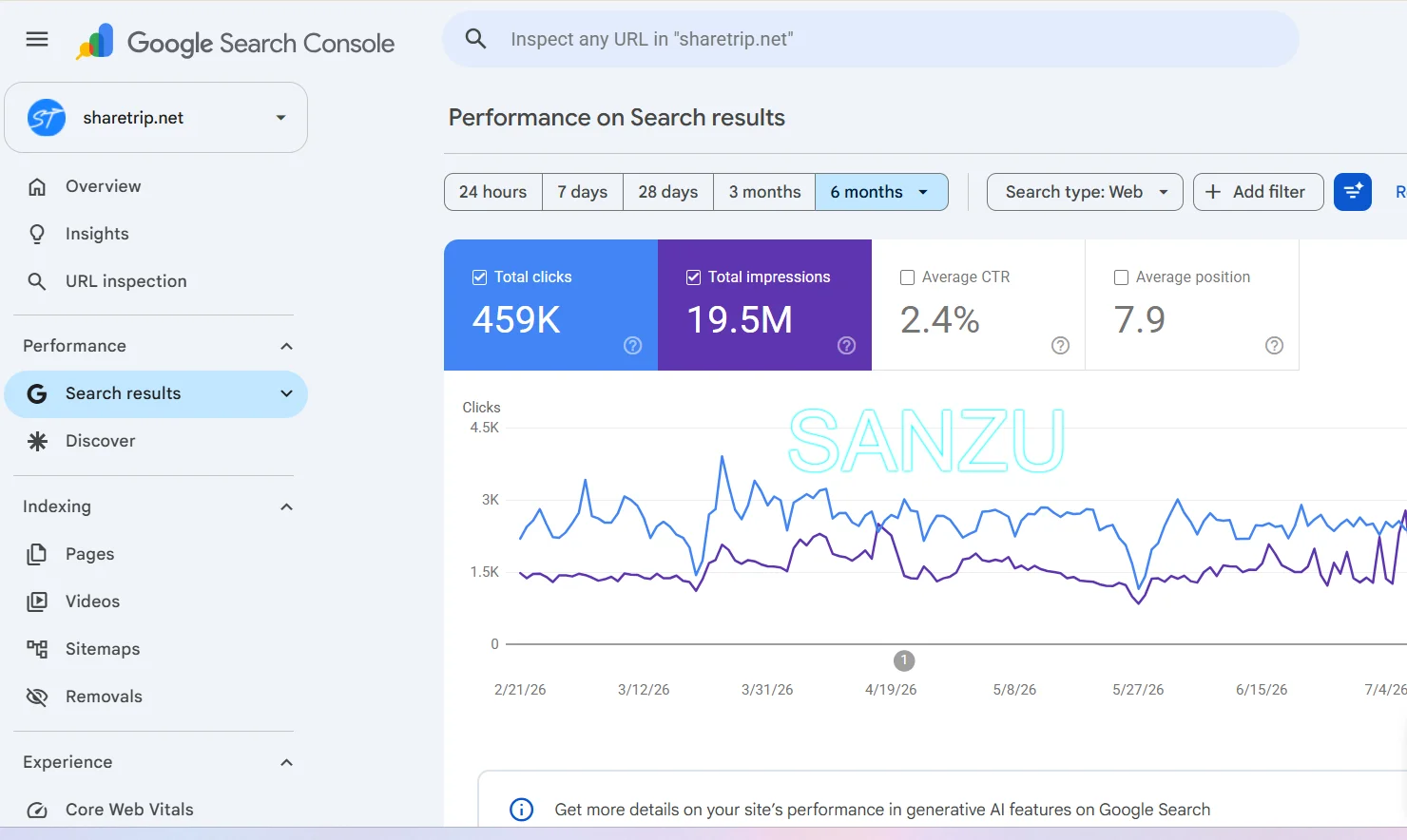Focus the Inspect any URL search field
1407x840 pixels.
[x=871, y=39]
